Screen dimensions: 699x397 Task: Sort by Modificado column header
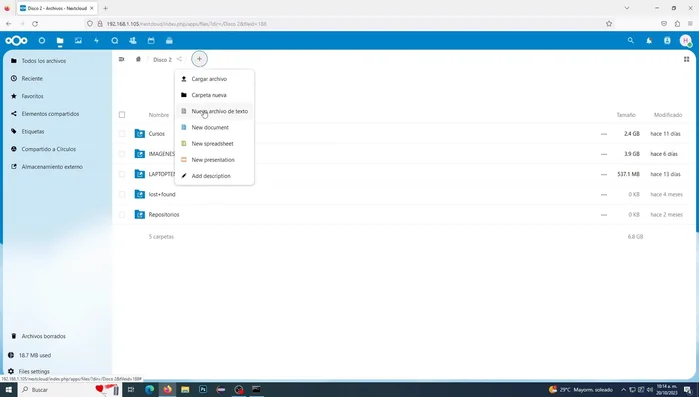point(668,115)
